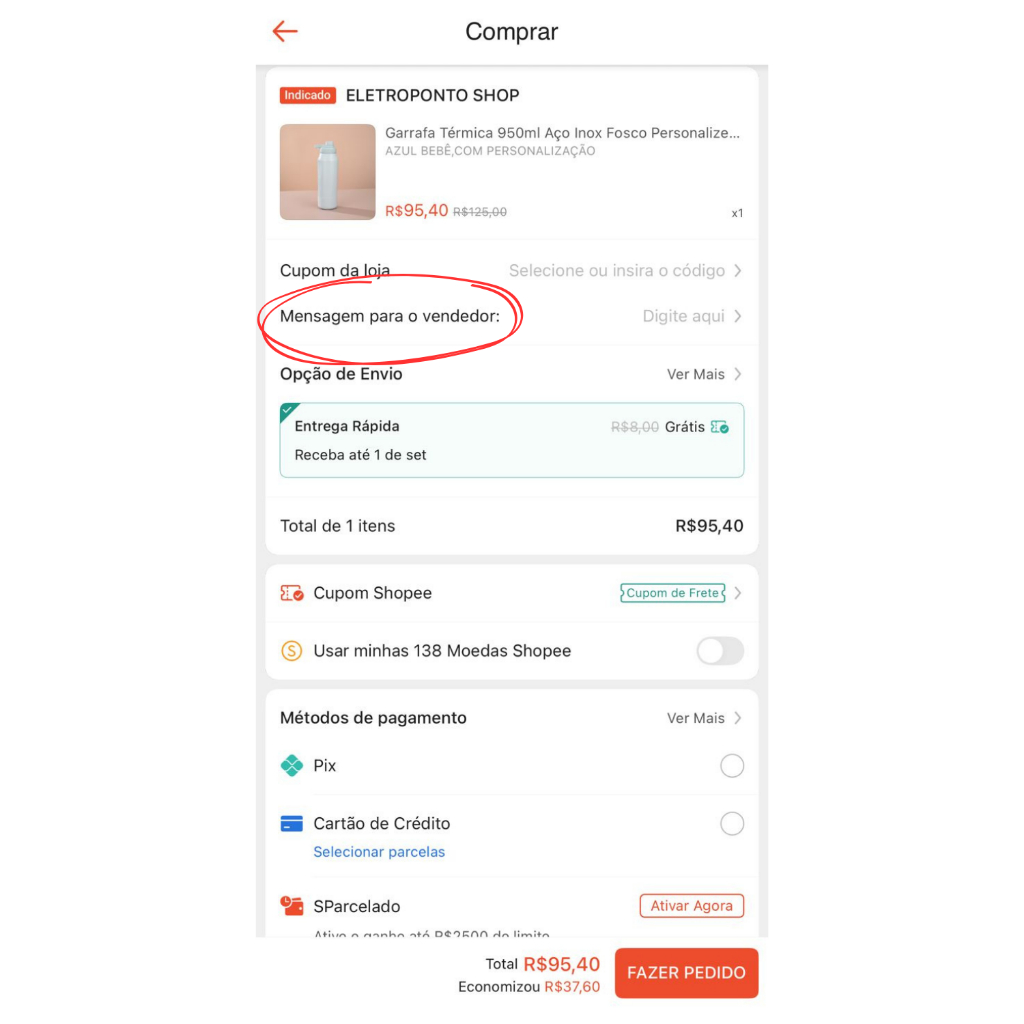
Task: Open Ver Mais for Opção de Envio
Action: pyautogui.click(x=704, y=374)
